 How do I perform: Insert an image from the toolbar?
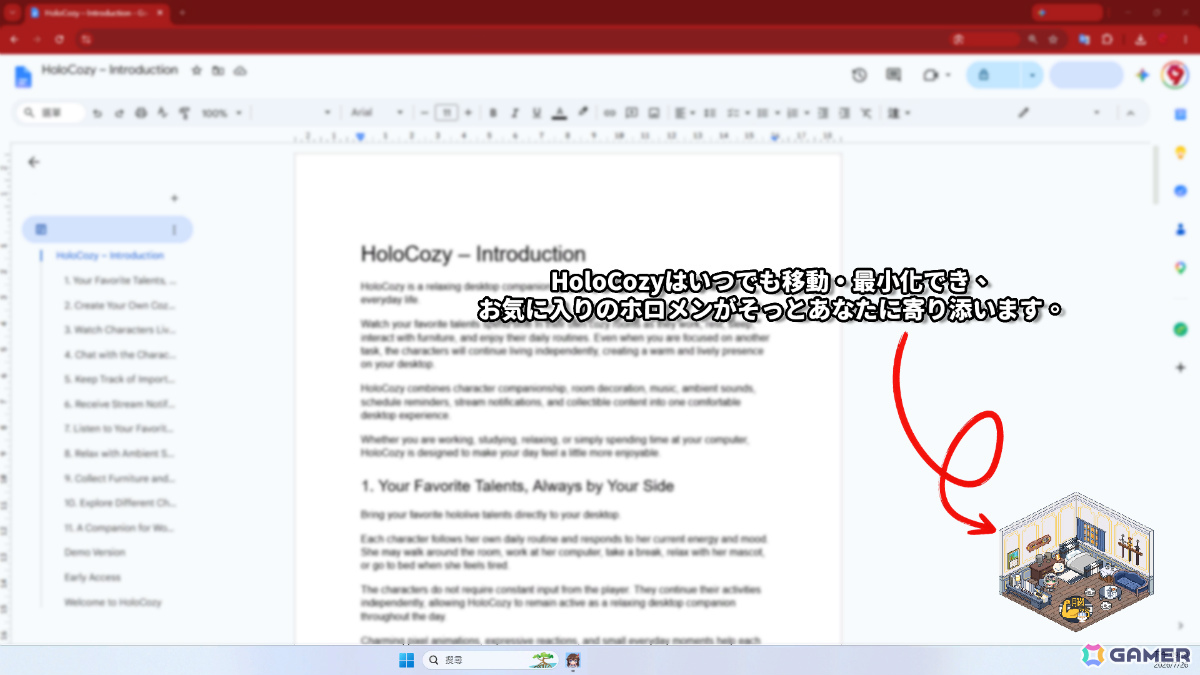point(654,113)
